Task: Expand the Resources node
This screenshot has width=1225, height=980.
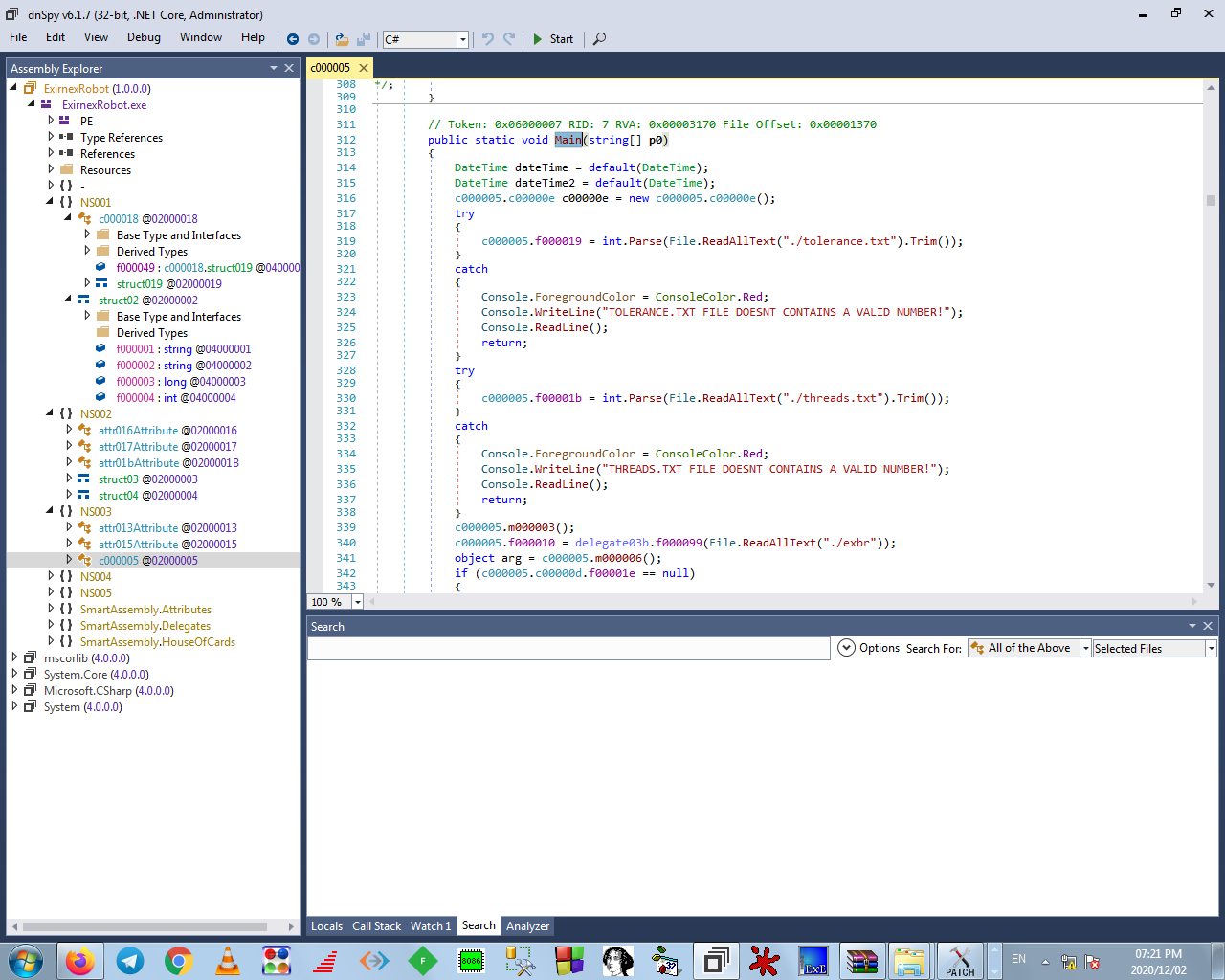Action: [x=51, y=169]
